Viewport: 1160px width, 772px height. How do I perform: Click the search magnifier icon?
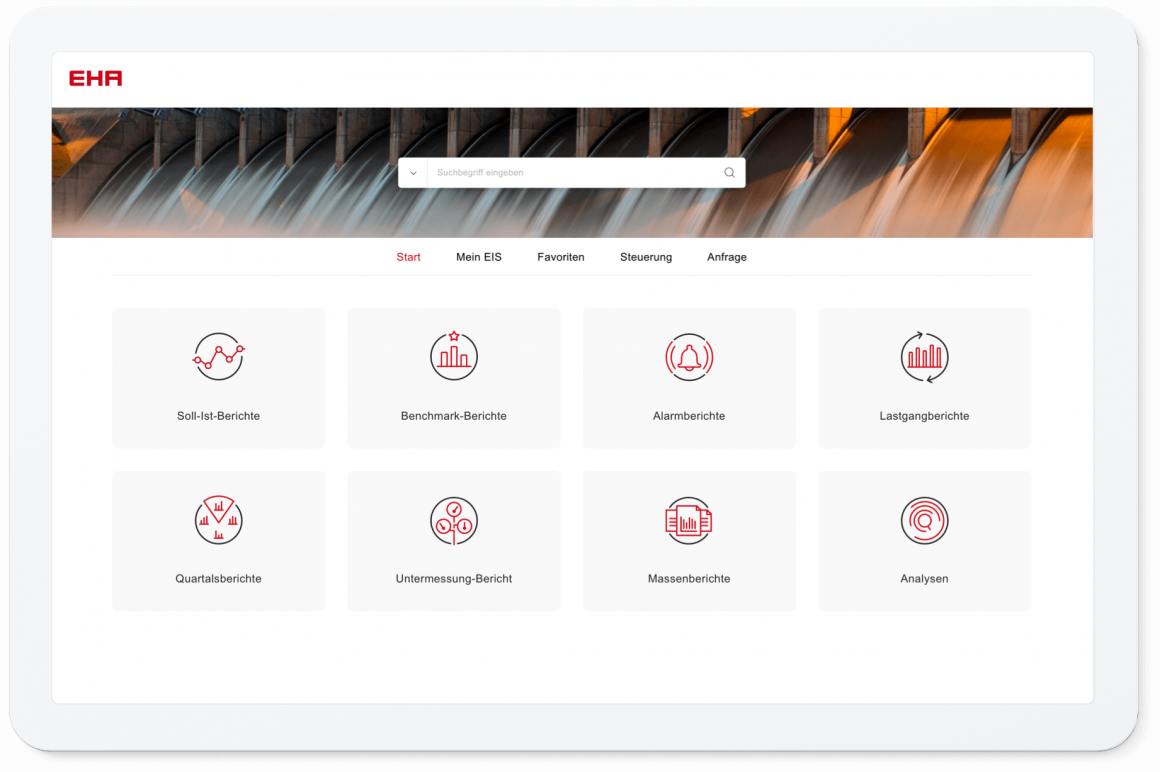point(729,173)
